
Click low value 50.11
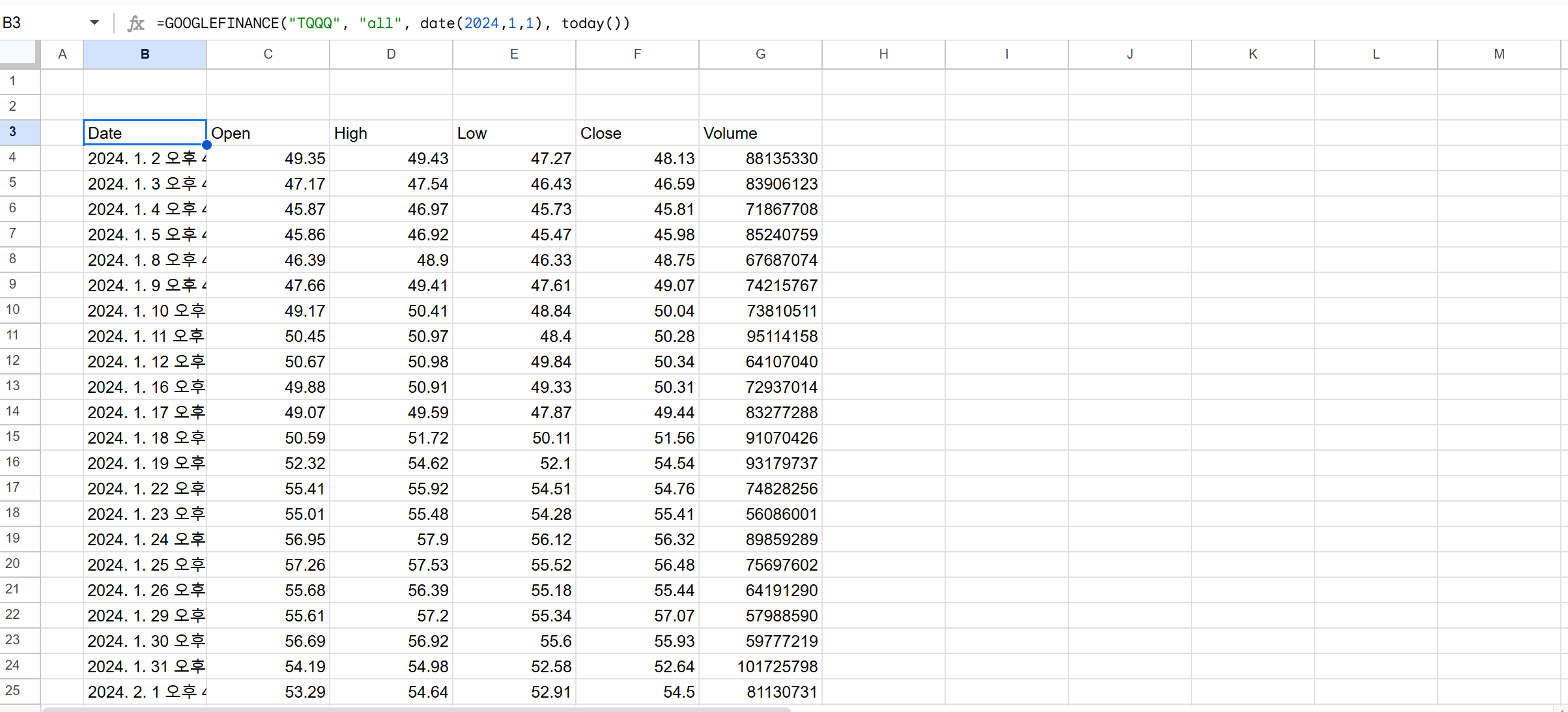[x=514, y=438]
